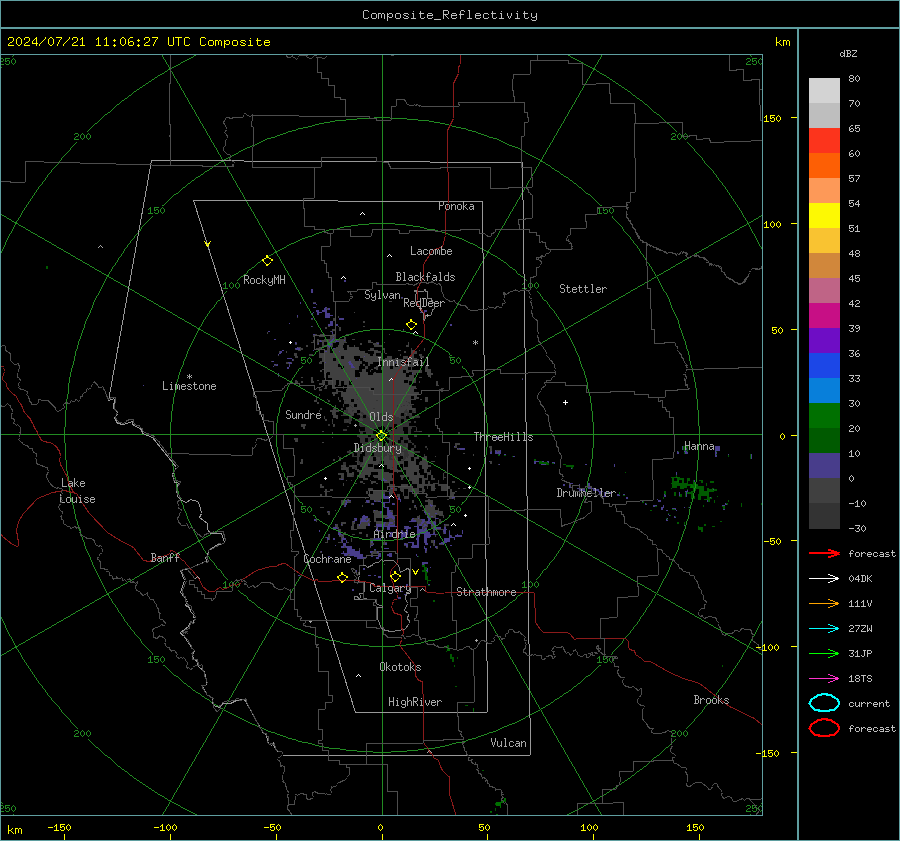
Task: Click the Strathmore city label
Action: [486, 592]
